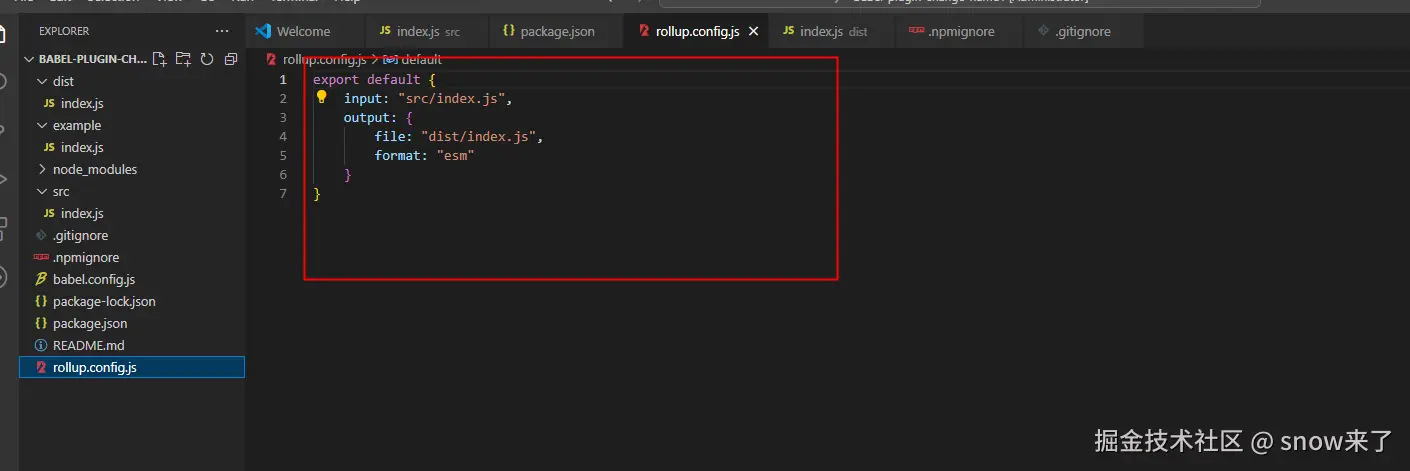This screenshot has height=471, width=1410.
Task: Open index.js under dist folder
Action: (x=132, y=103)
